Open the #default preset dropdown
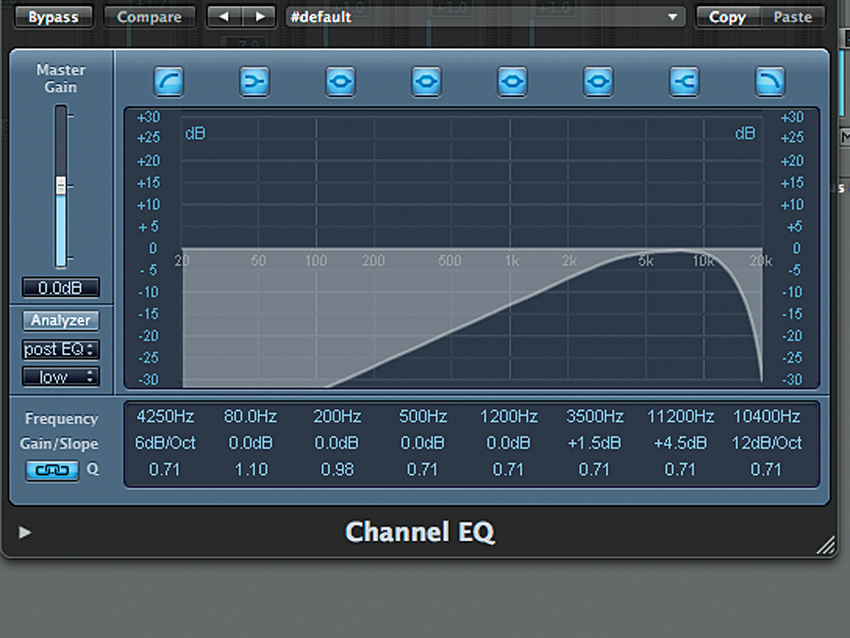 pos(485,17)
